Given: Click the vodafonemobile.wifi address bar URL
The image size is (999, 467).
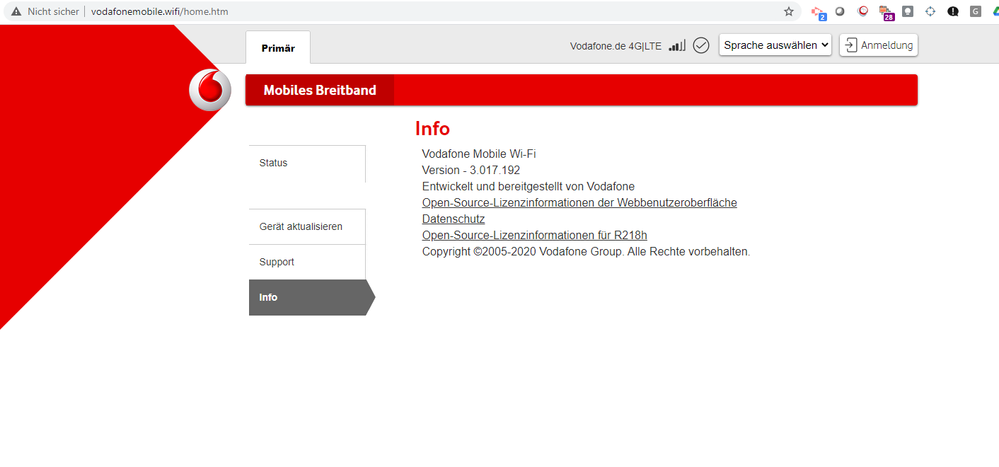Looking at the screenshot, I should point(159,11).
